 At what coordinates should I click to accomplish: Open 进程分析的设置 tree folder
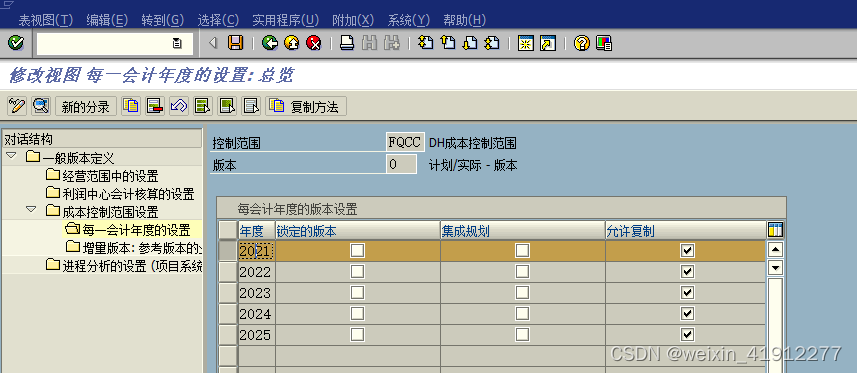[124, 265]
